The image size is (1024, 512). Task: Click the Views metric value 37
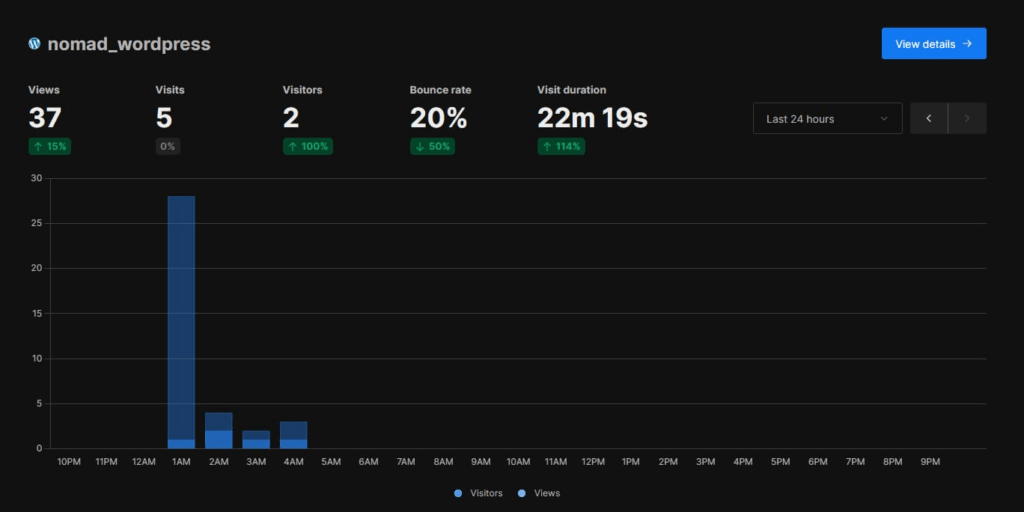click(45, 118)
